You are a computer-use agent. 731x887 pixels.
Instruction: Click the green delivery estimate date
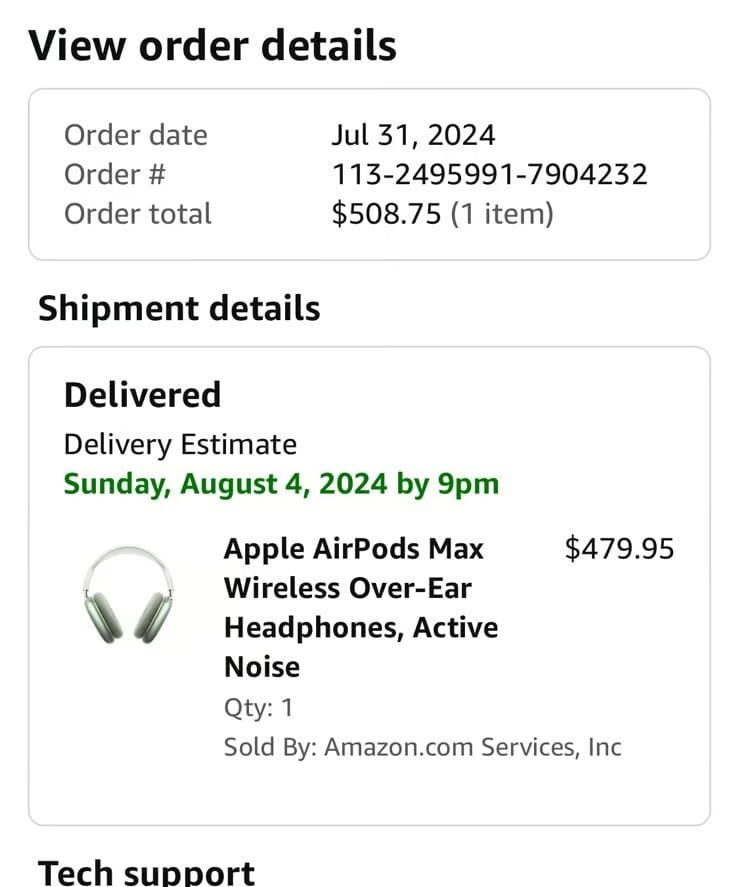[281, 483]
